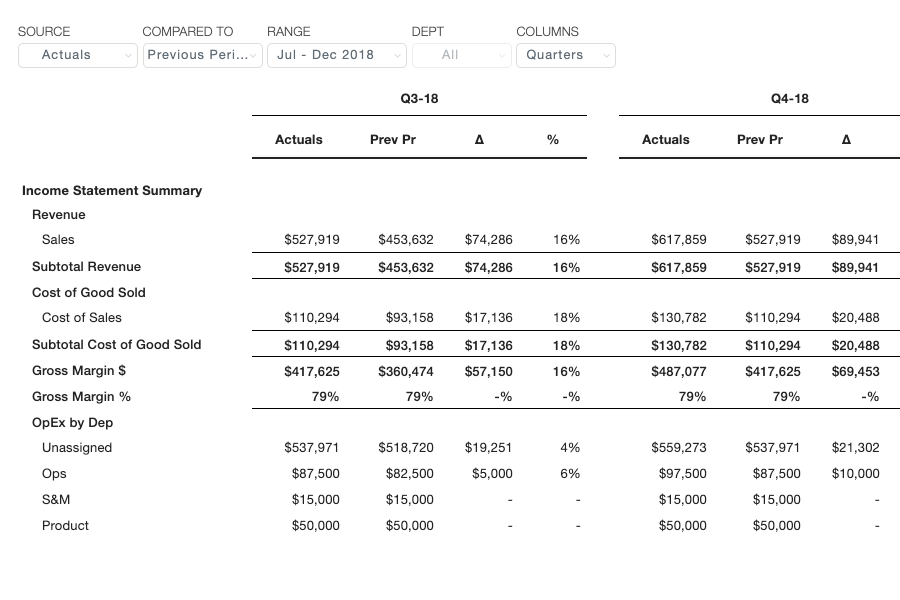This screenshot has height=600, width=900.
Task: Click the Q4-18 period header
Action: tap(789, 99)
